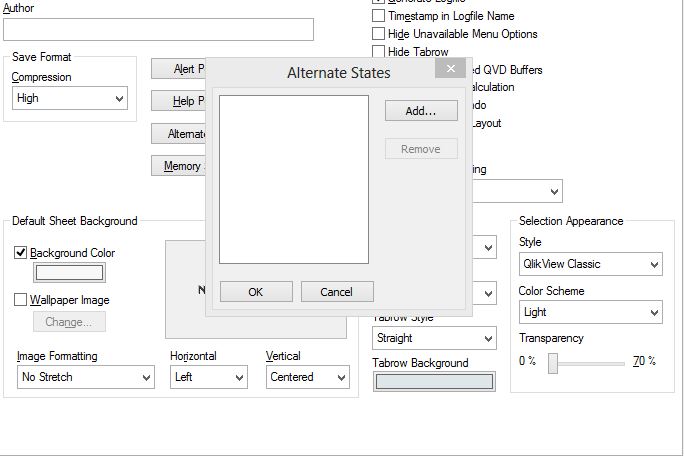Enable the Wallpaper Image checkbox
This screenshot has width=684, height=456.
21,300
